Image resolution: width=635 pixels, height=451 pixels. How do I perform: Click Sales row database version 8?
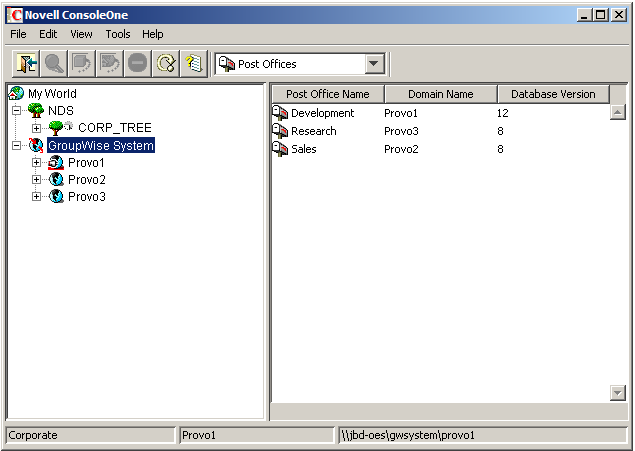(500, 149)
